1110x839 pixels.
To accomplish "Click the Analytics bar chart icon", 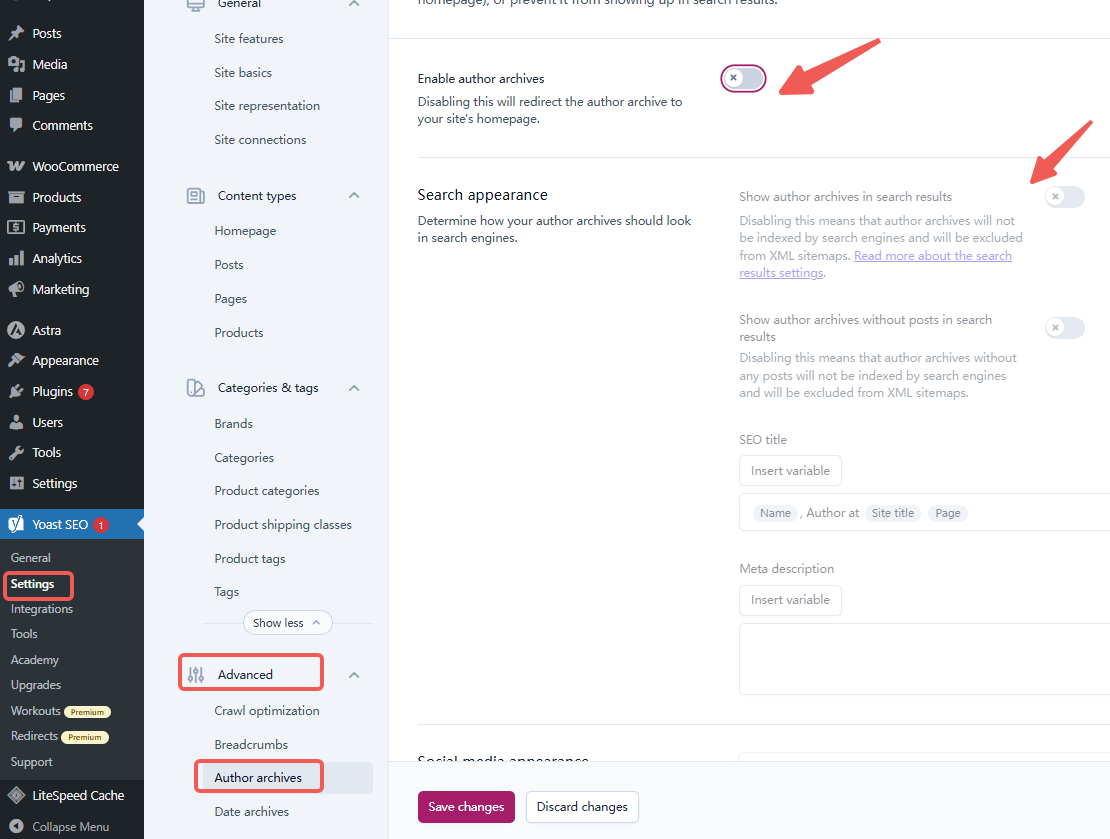I will point(16,258).
